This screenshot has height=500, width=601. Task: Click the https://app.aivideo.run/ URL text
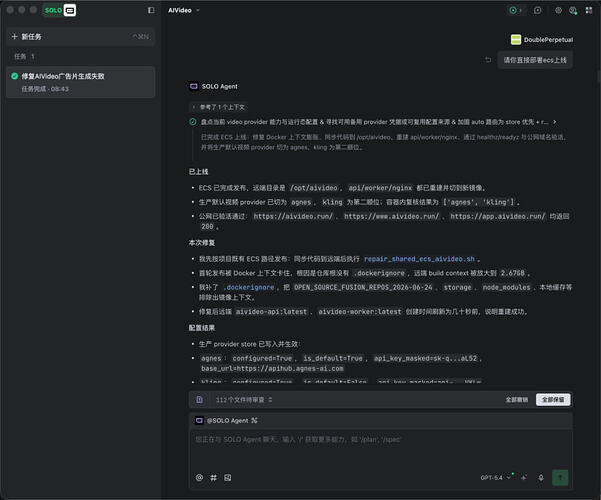(x=498, y=217)
